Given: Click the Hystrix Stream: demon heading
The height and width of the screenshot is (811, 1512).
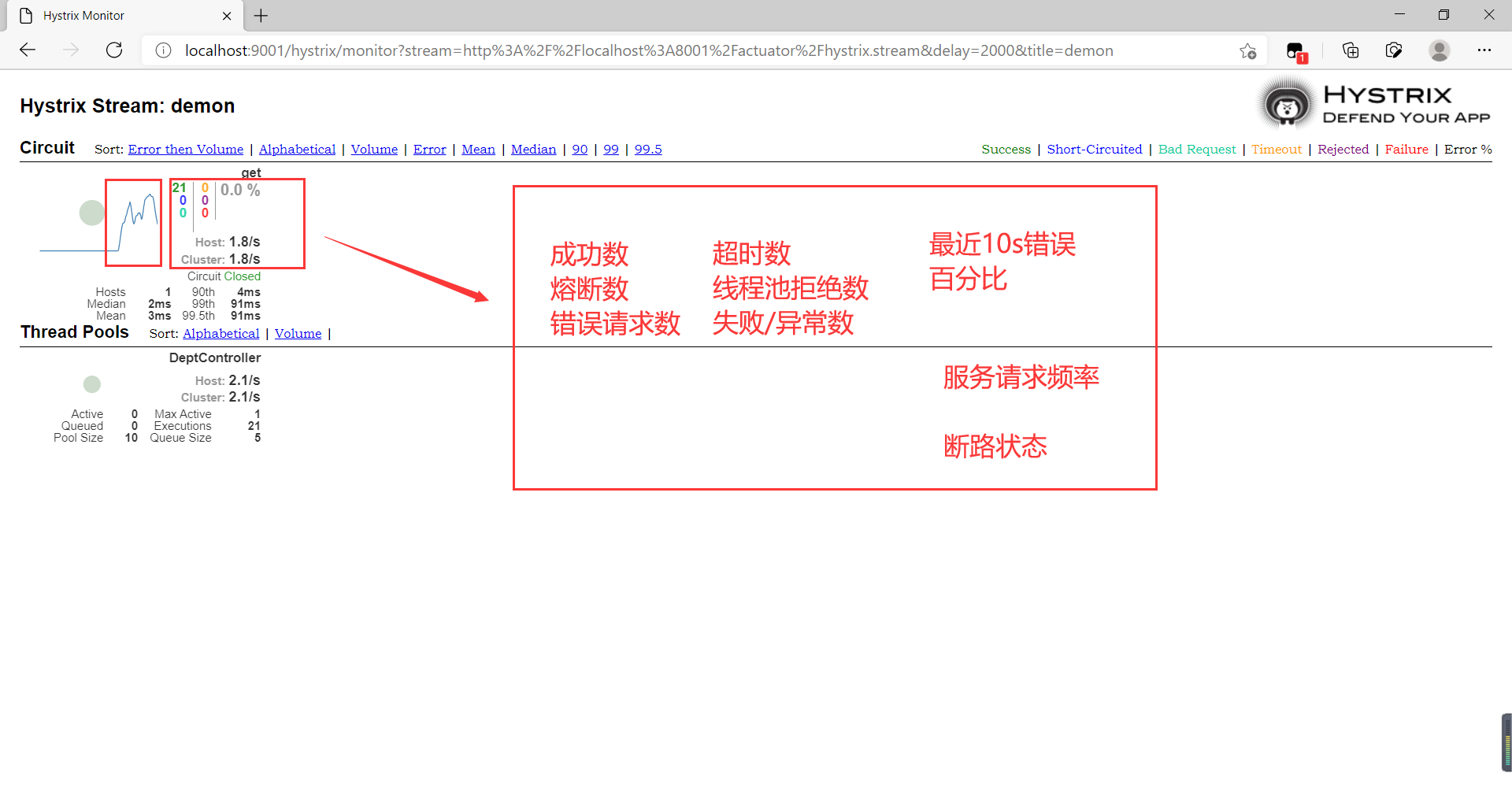Looking at the screenshot, I should [128, 106].
